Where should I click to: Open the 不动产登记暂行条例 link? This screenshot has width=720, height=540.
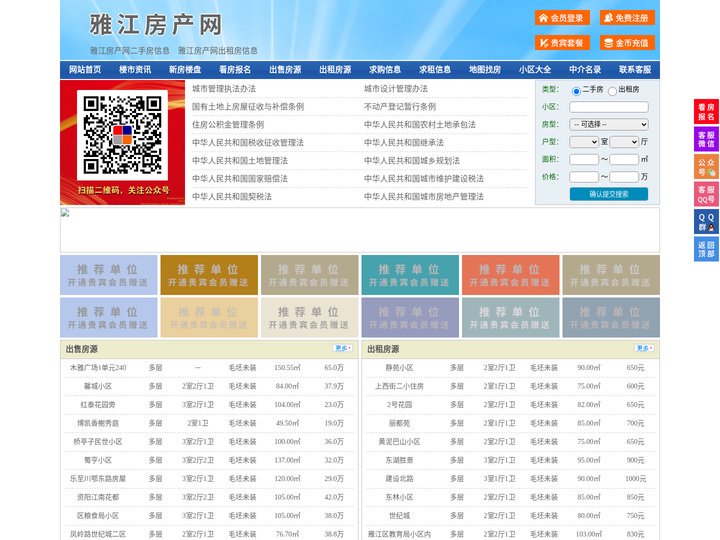click(400, 107)
